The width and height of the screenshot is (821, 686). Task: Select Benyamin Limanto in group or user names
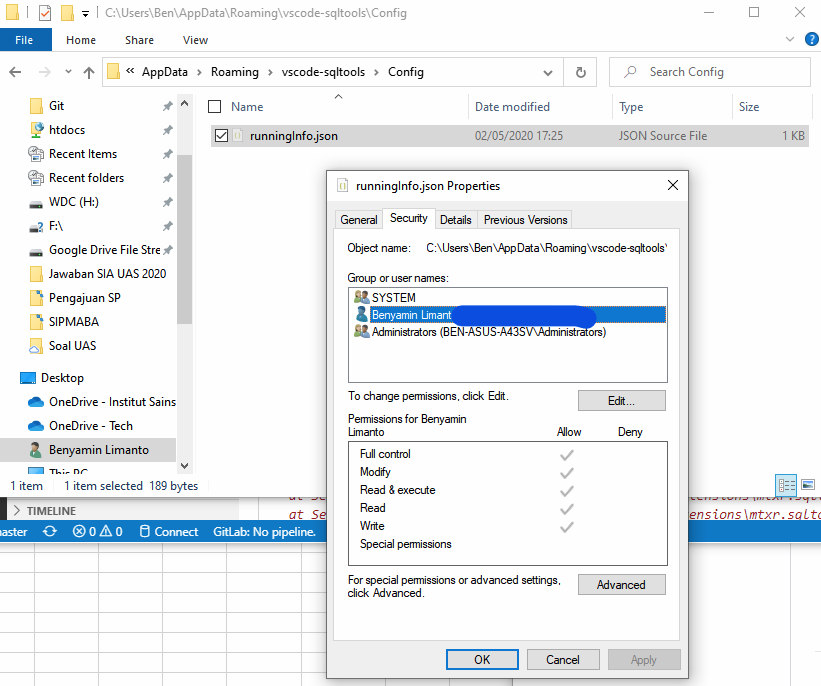coord(410,314)
